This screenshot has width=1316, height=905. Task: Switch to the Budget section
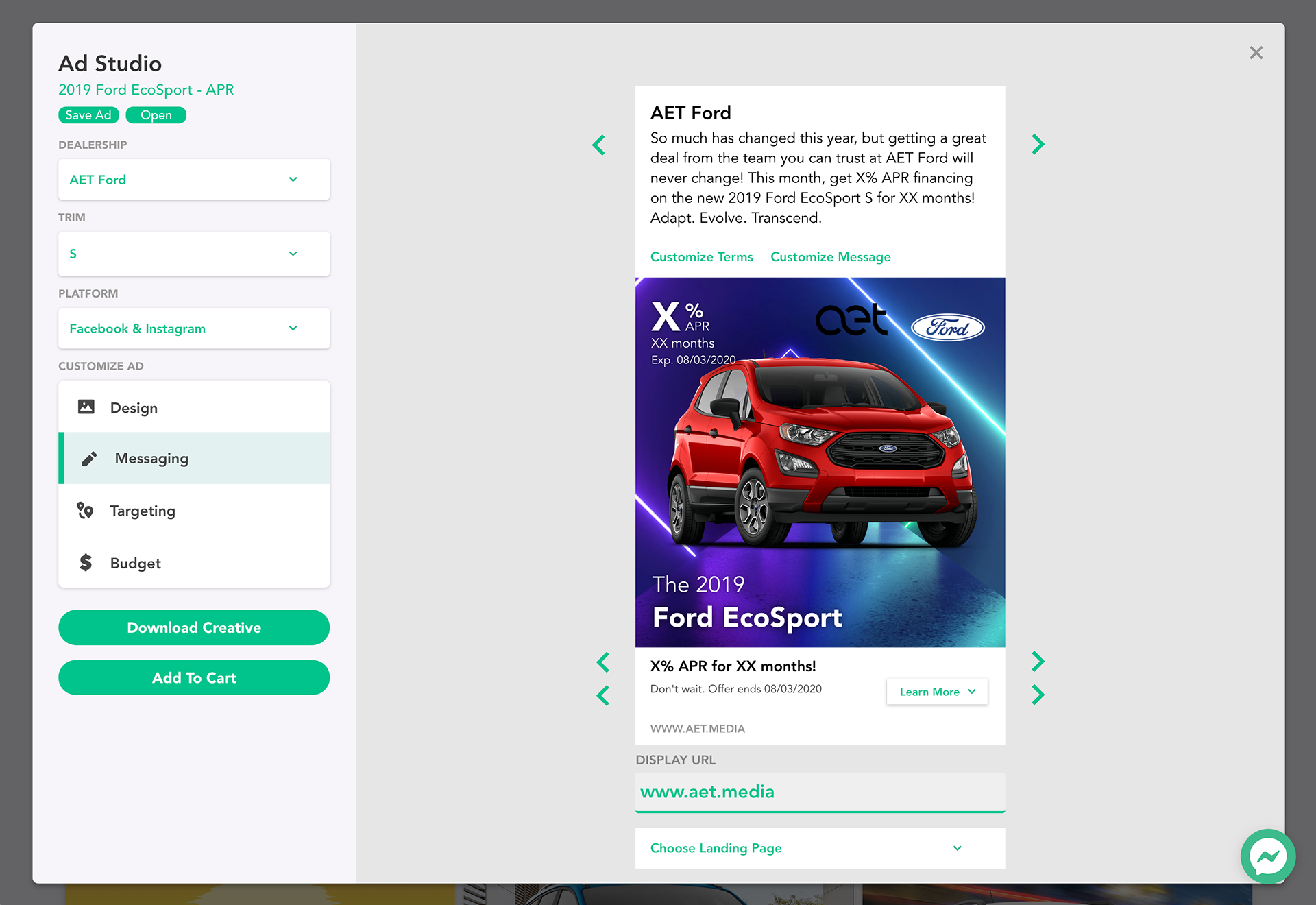tap(194, 563)
